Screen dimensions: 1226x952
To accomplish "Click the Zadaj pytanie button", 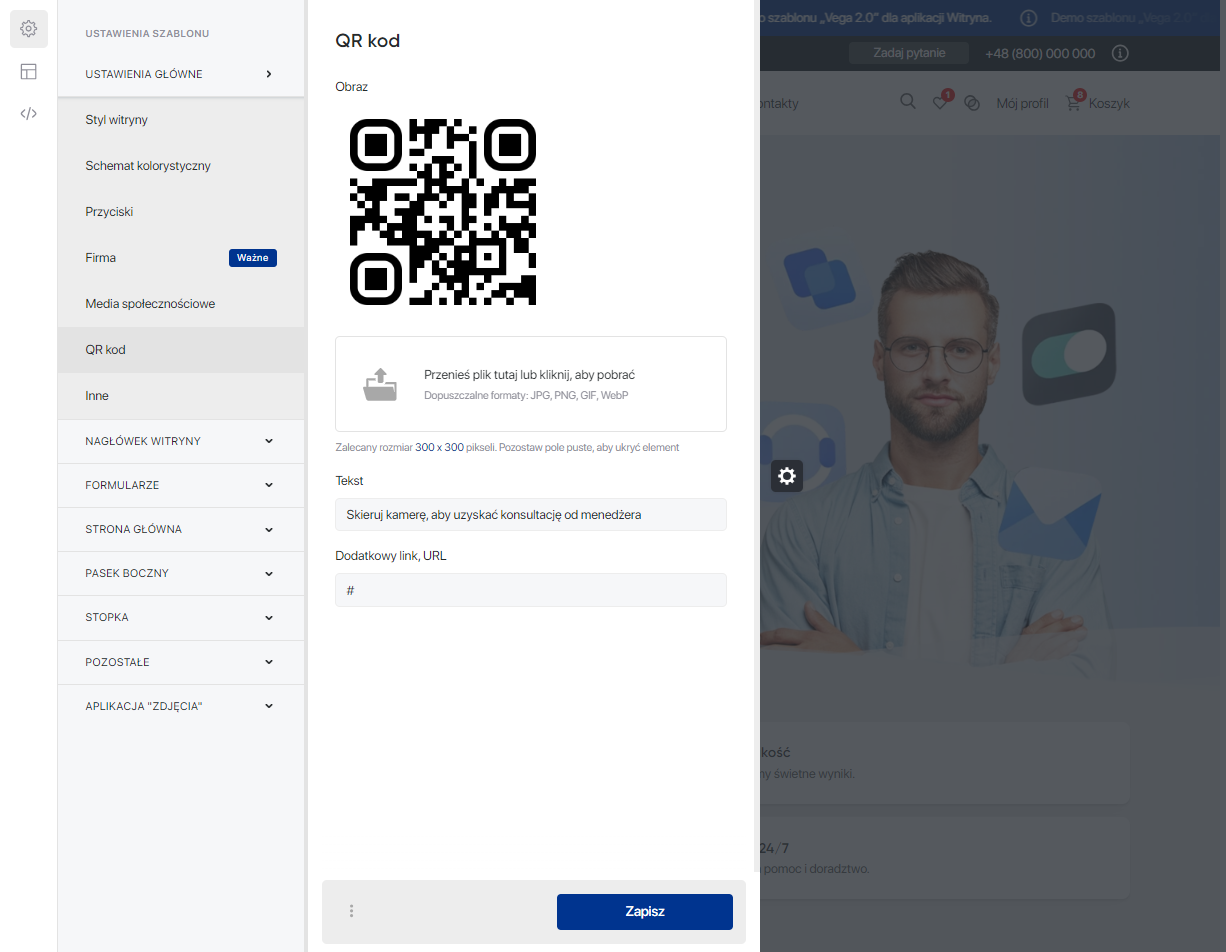I will tap(909, 53).
